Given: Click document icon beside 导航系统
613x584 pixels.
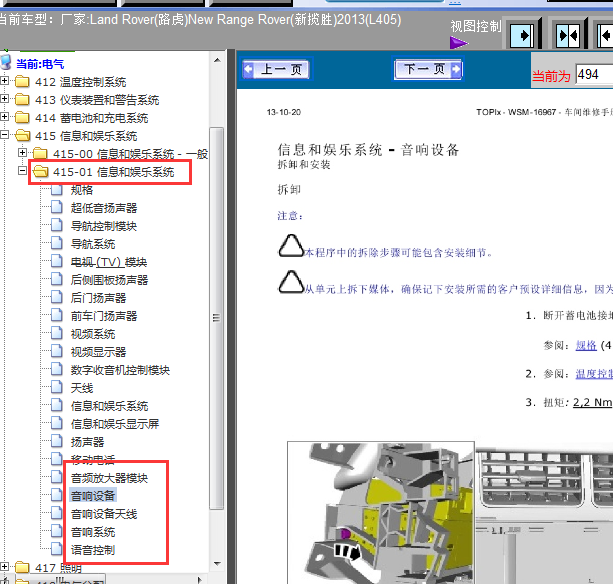Looking at the screenshot, I should coord(57,242).
